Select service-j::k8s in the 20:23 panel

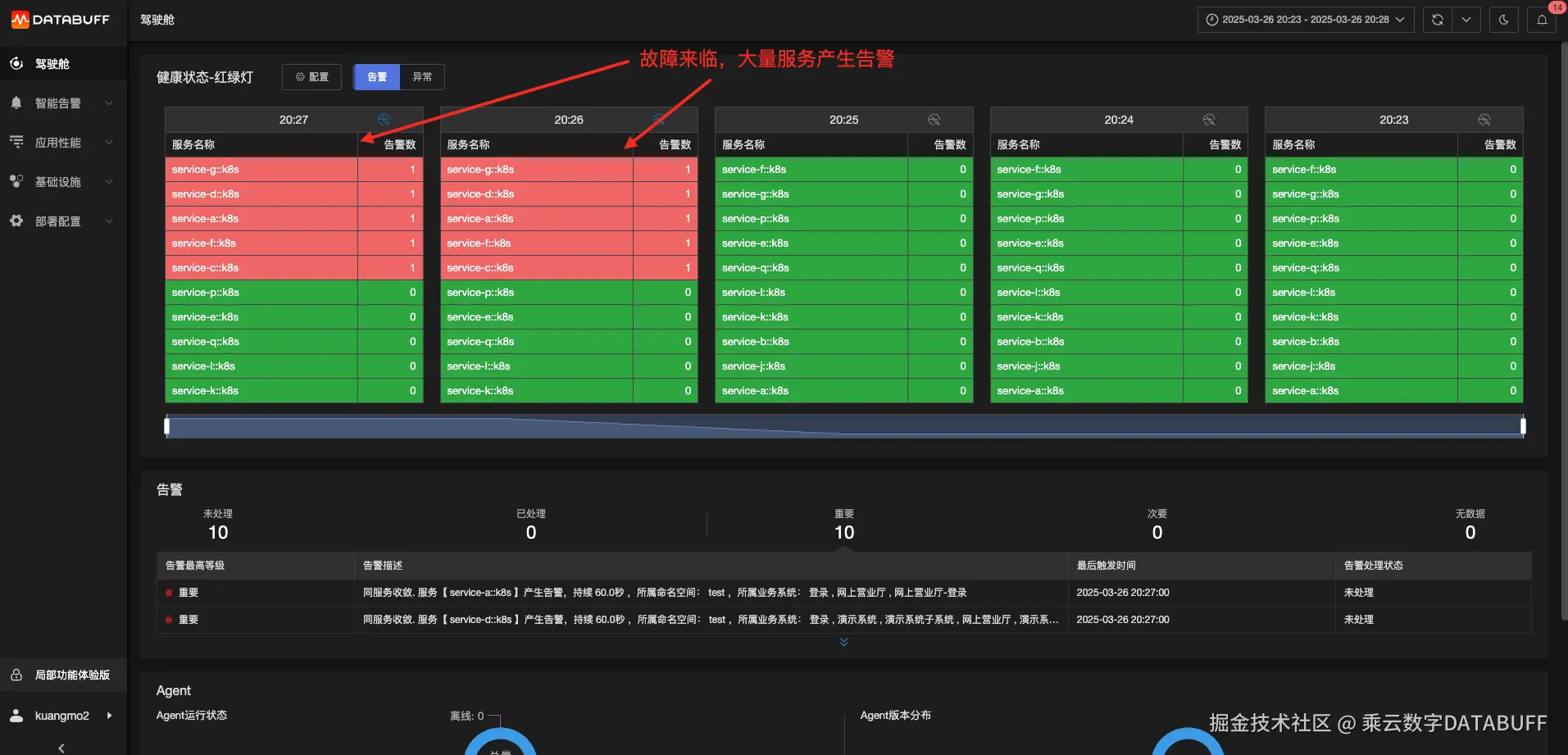point(1394,366)
